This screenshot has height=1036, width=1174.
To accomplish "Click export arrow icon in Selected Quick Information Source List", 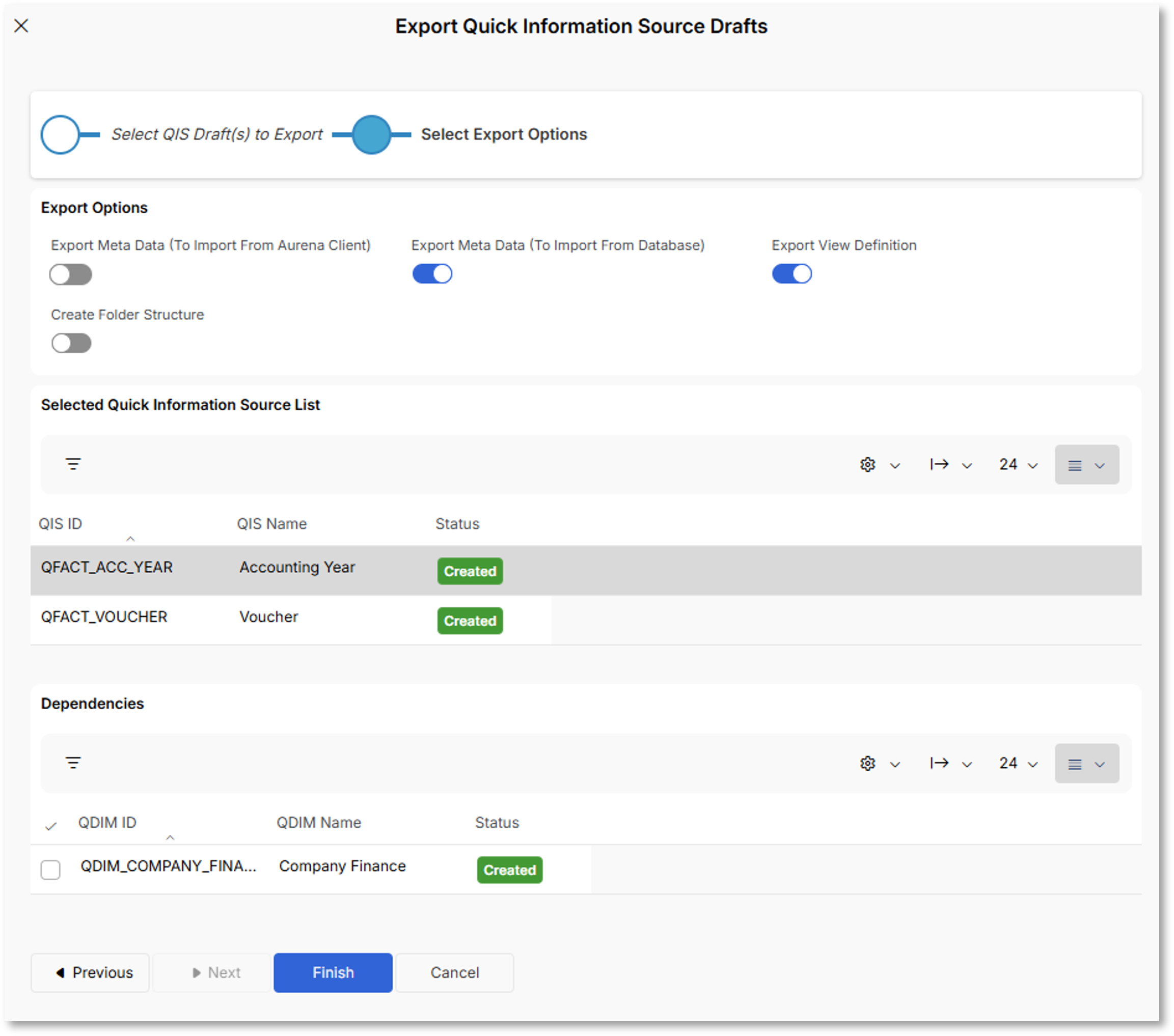I will [x=939, y=464].
